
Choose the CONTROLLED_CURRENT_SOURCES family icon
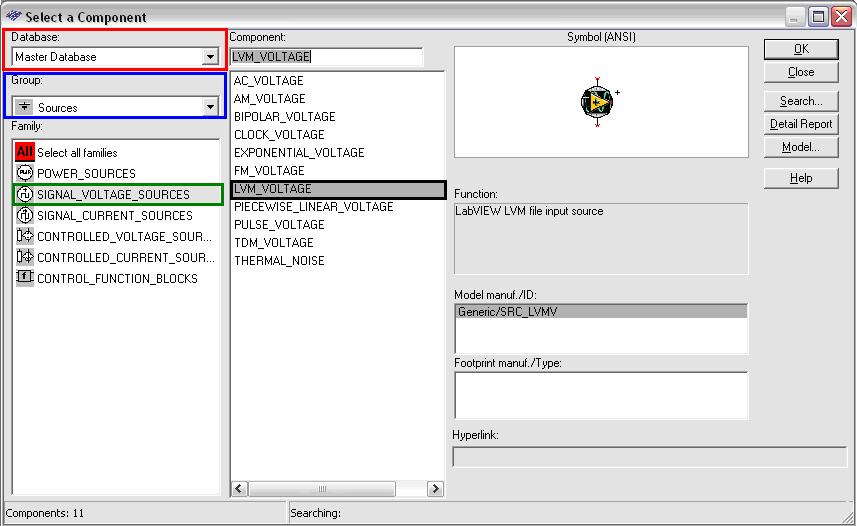point(25,257)
